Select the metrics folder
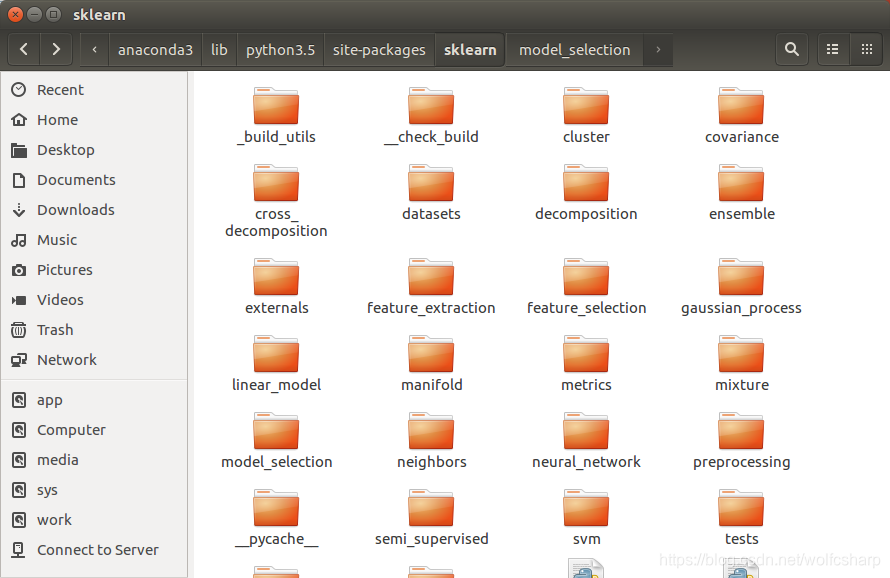Viewport: 890px width, 578px height. [586, 364]
